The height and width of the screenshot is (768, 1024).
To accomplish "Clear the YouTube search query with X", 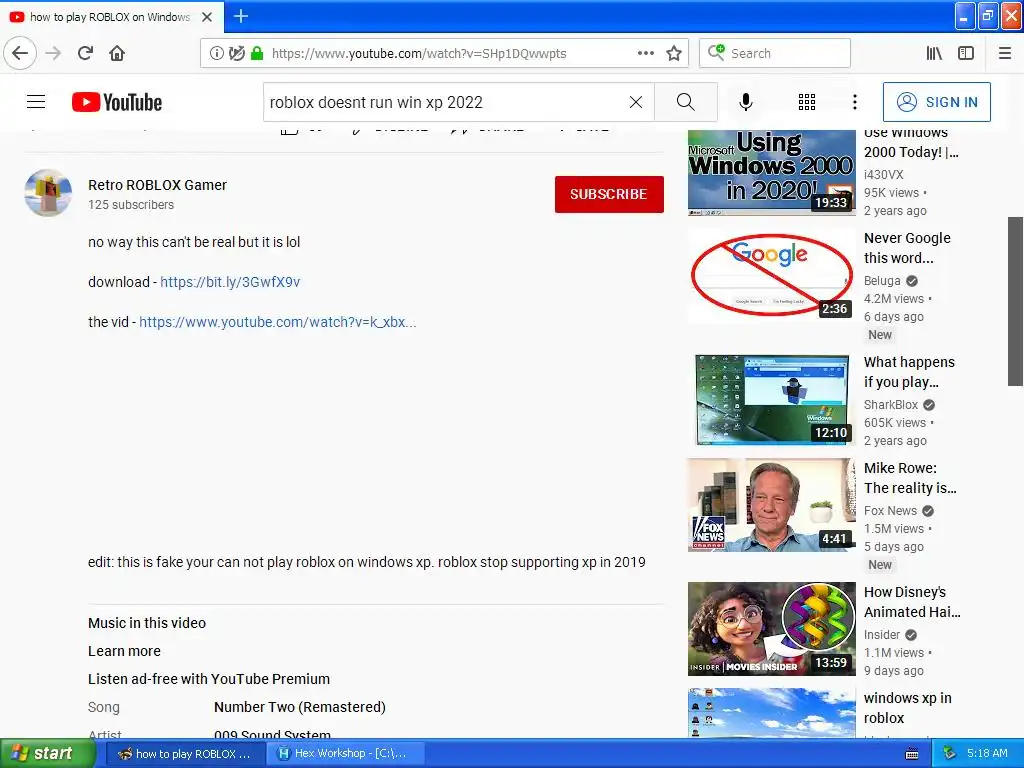I will 635,102.
